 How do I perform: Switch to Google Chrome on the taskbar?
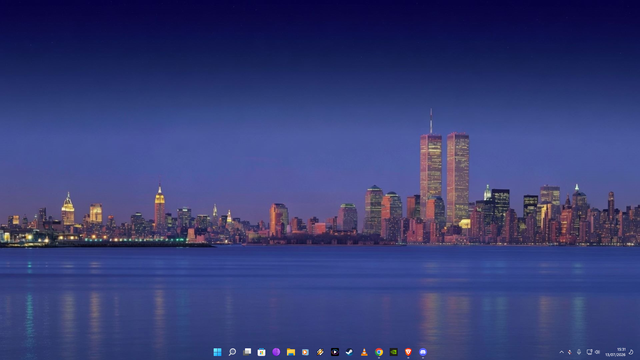379,352
